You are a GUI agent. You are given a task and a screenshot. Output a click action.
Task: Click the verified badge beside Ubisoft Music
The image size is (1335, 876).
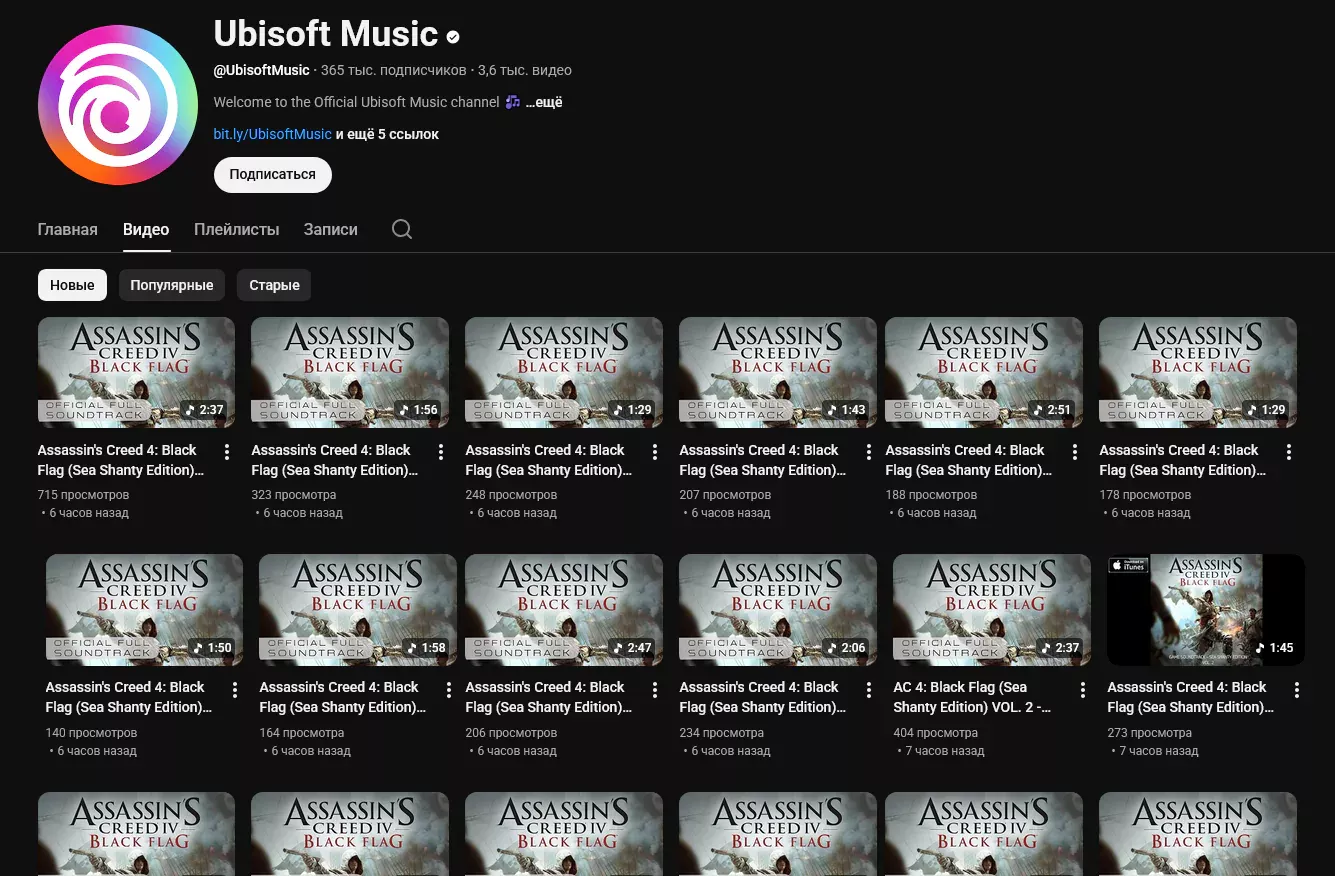click(453, 37)
